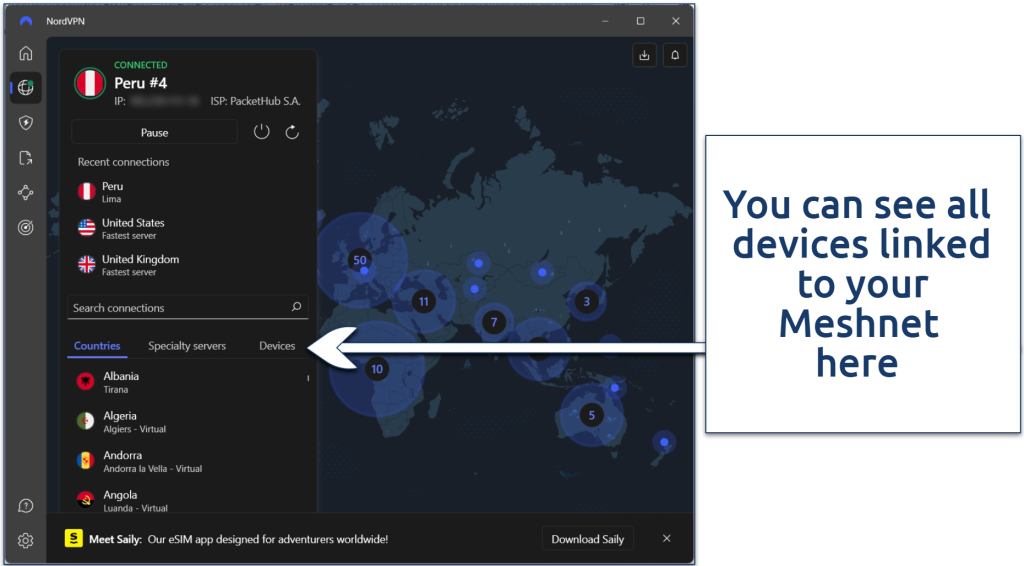Connect to recent United States server

188,228
